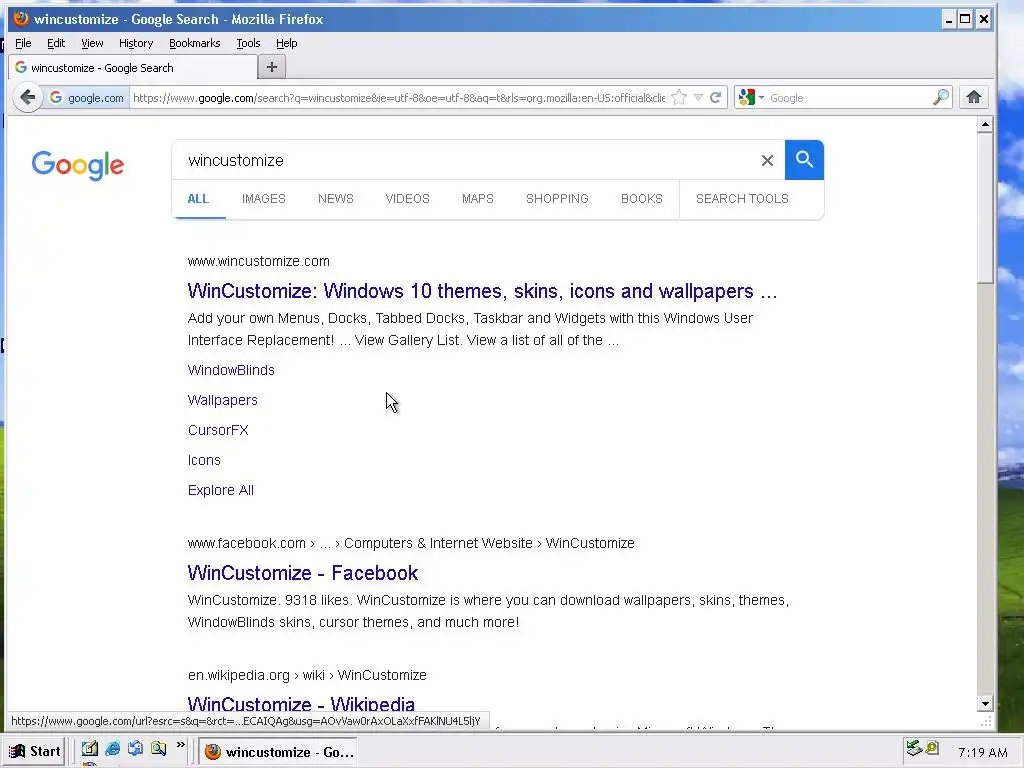Click the first quick launch icon
Viewport: 1024px width, 768px height.
click(89, 748)
